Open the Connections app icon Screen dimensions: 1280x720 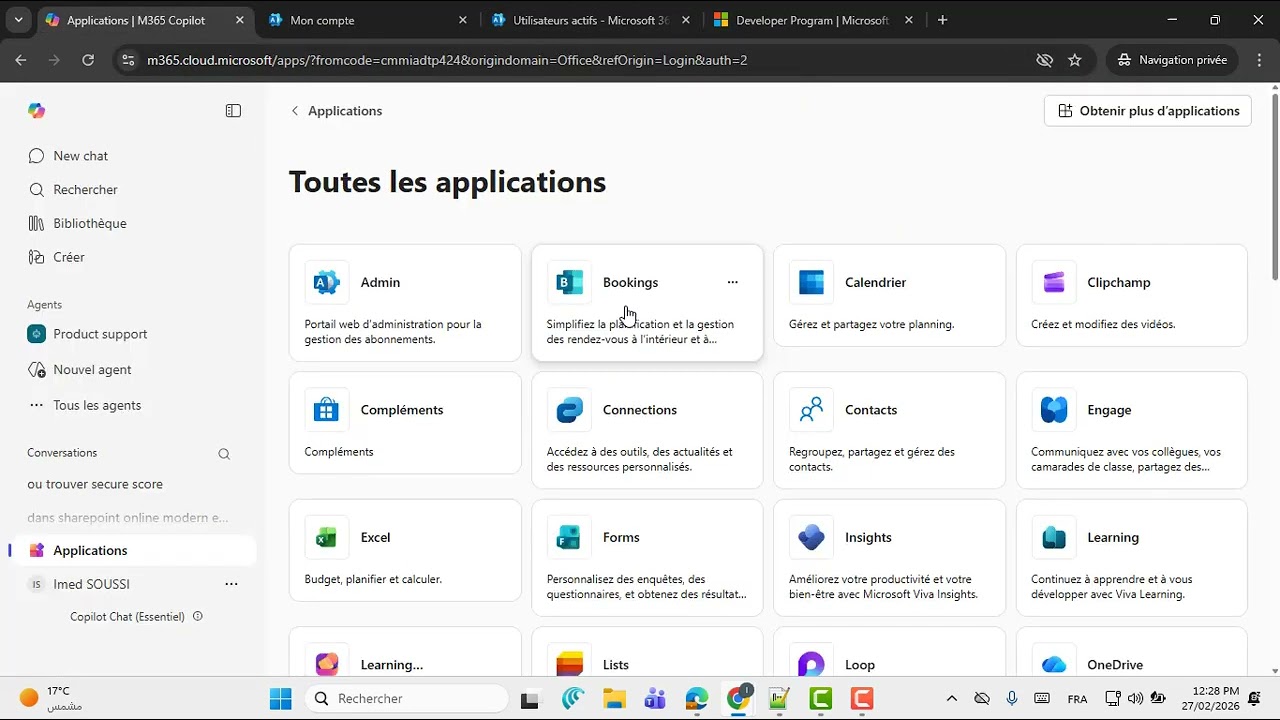click(x=569, y=409)
